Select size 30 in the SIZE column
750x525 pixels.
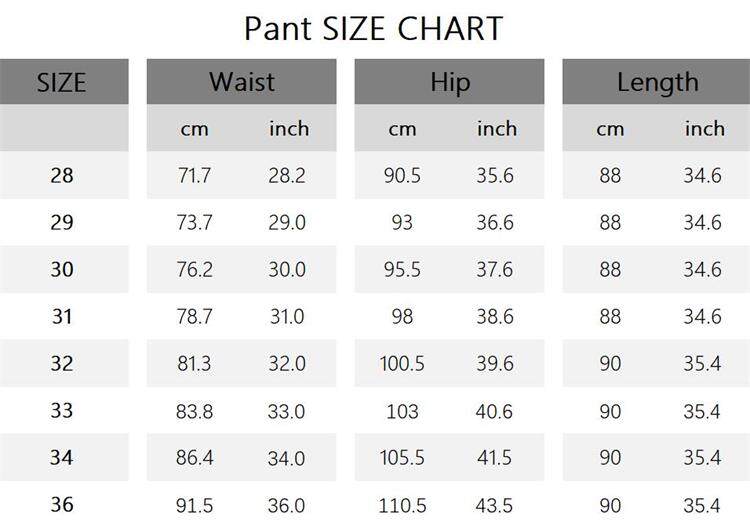62,270
